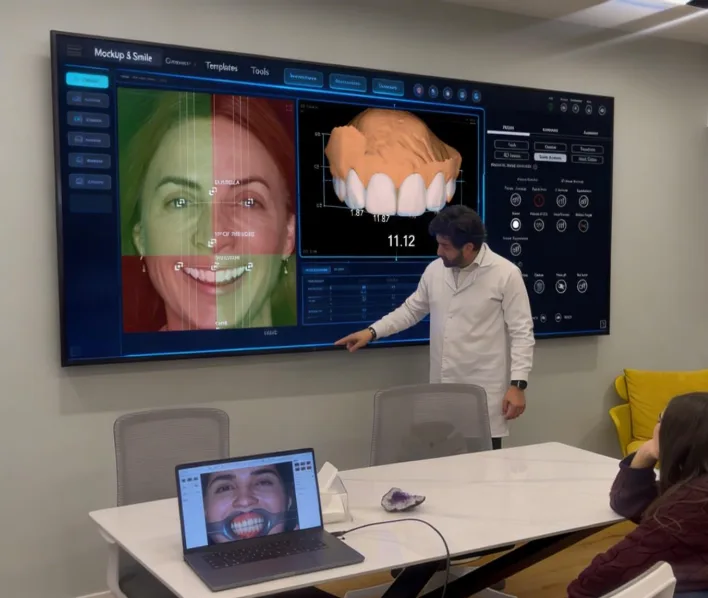Select the second tab below the 3D viewer
The image size is (708, 598).
(x=339, y=270)
